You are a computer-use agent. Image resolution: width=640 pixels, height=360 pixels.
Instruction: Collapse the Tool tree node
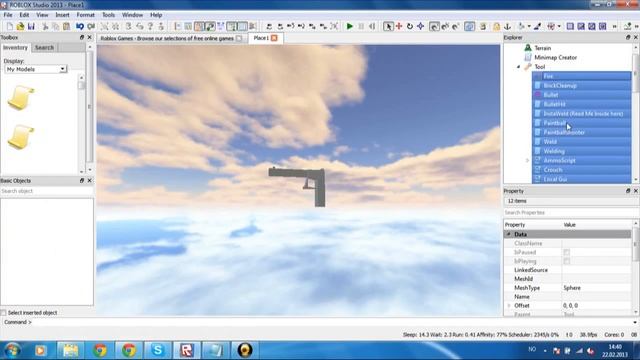point(519,67)
